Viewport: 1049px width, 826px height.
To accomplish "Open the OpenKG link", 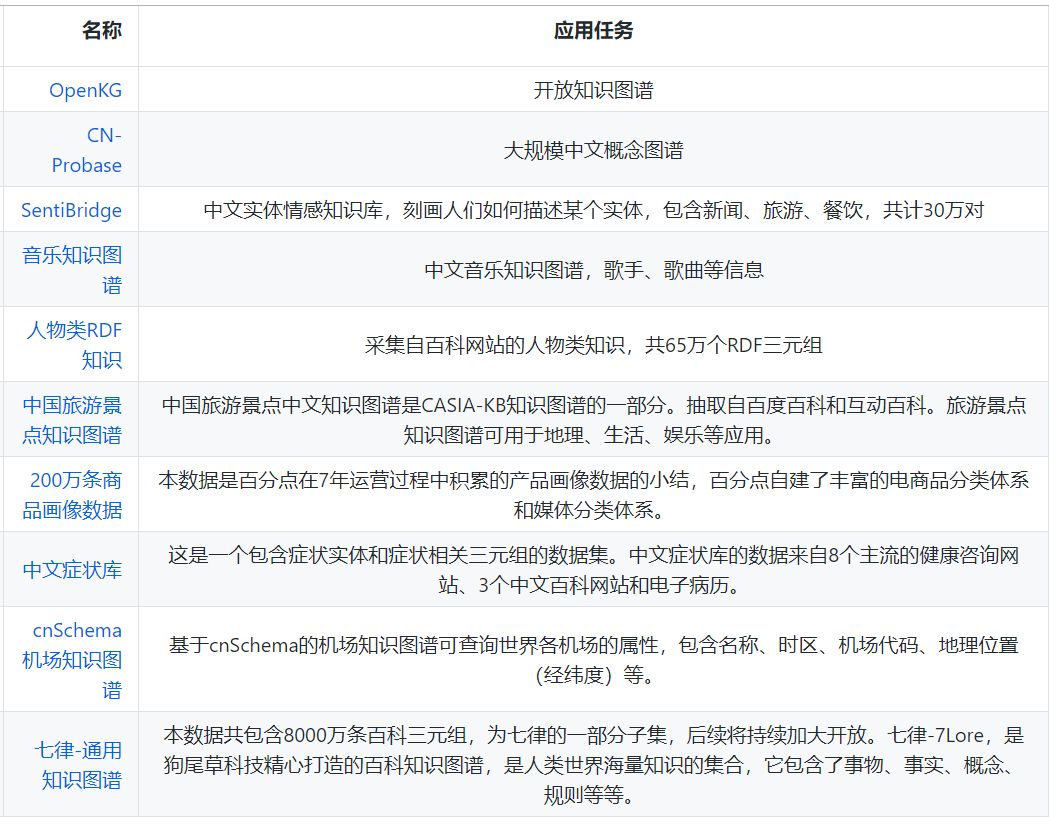I will pyautogui.click(x=86, y=90).
